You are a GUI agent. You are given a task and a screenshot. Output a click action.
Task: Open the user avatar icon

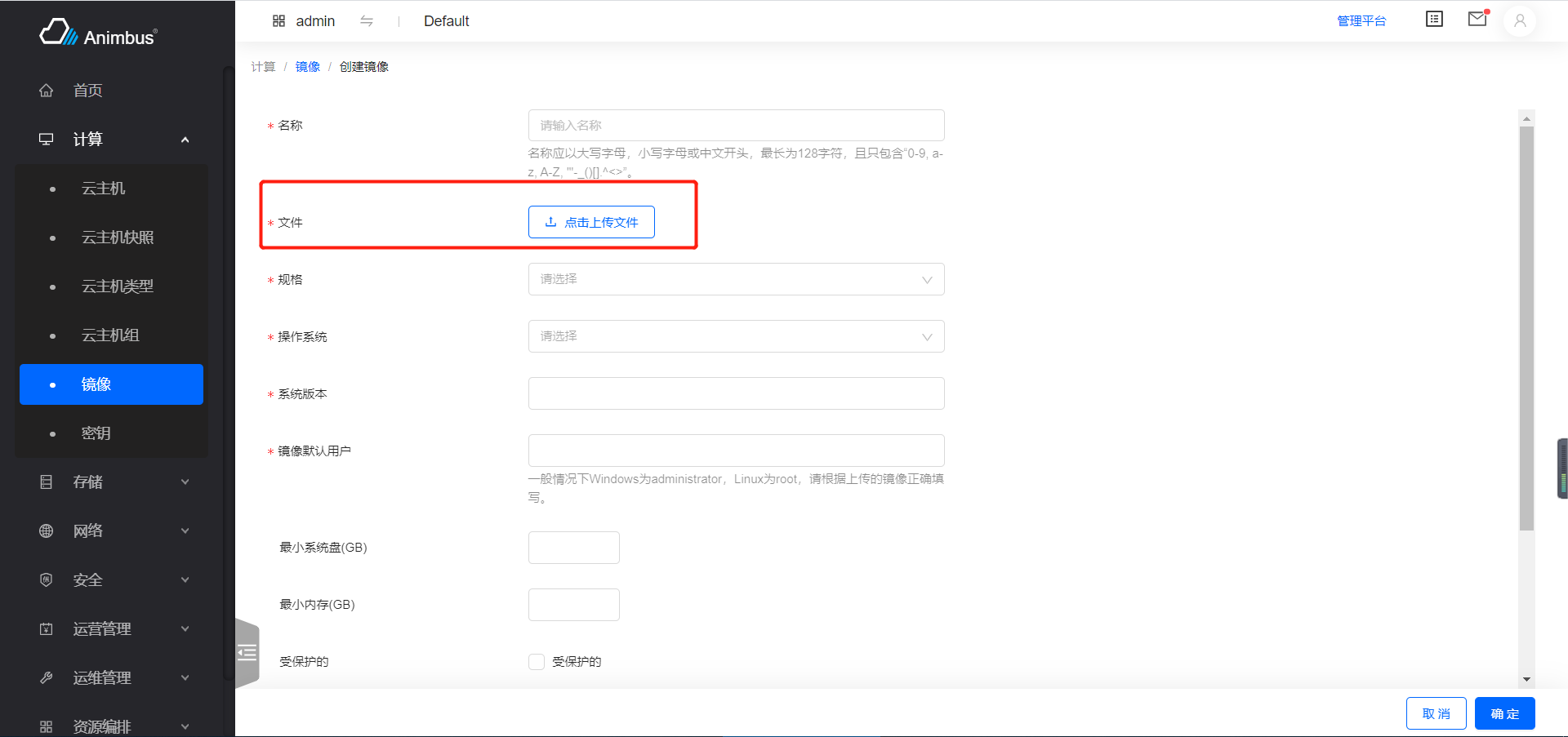click(1520, 21)
